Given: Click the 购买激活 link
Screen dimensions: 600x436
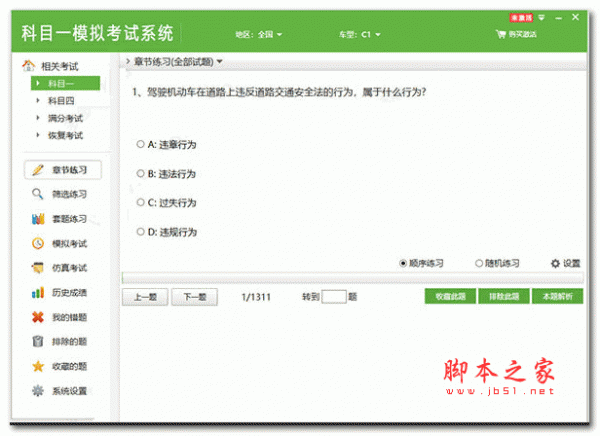Looking at the screenshot, I should click(522, 34).
